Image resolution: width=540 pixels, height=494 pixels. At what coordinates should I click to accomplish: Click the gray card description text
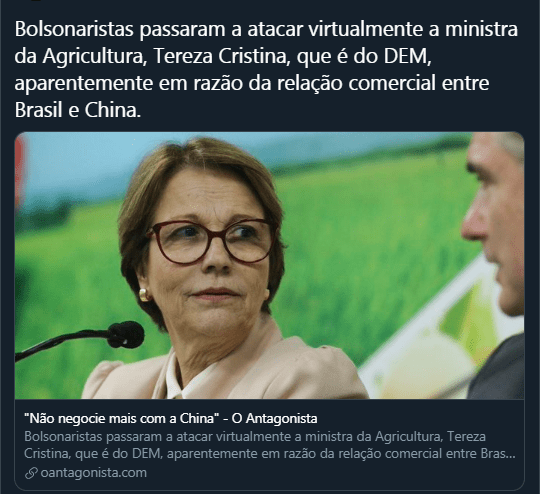(270, 445)
